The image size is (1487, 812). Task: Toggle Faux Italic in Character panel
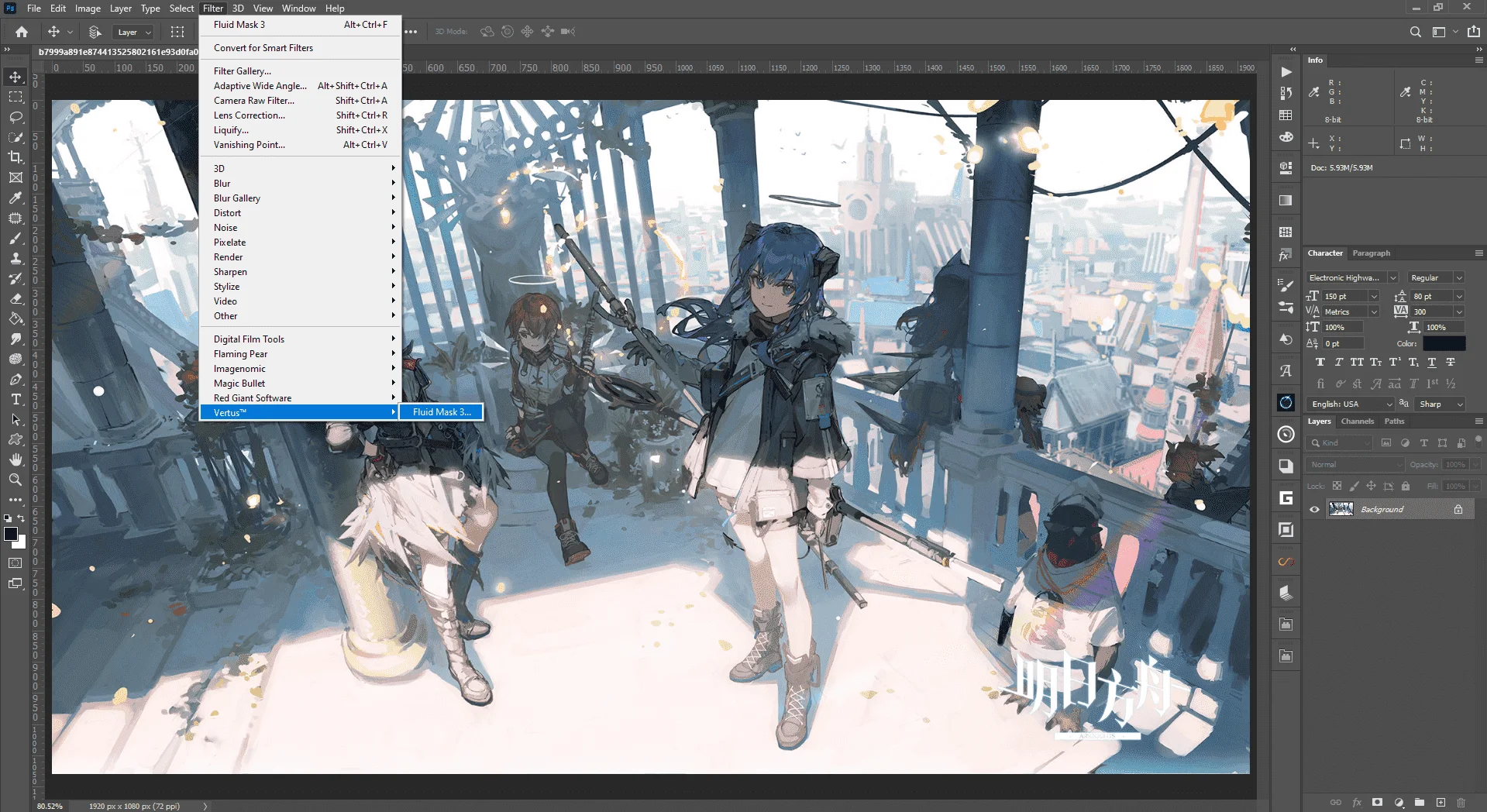pos(1339,363)
